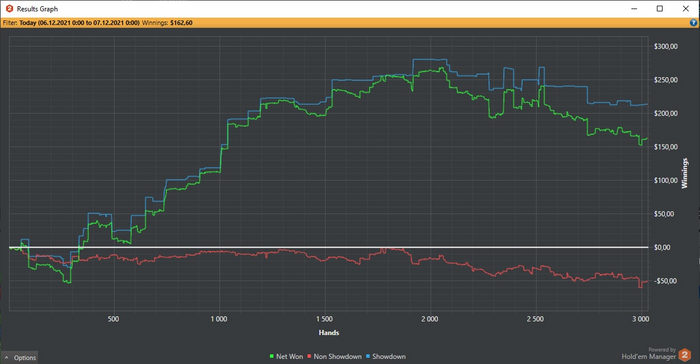
Task: Toggle the Non Showdown red legend swatch
Action: 309,356
